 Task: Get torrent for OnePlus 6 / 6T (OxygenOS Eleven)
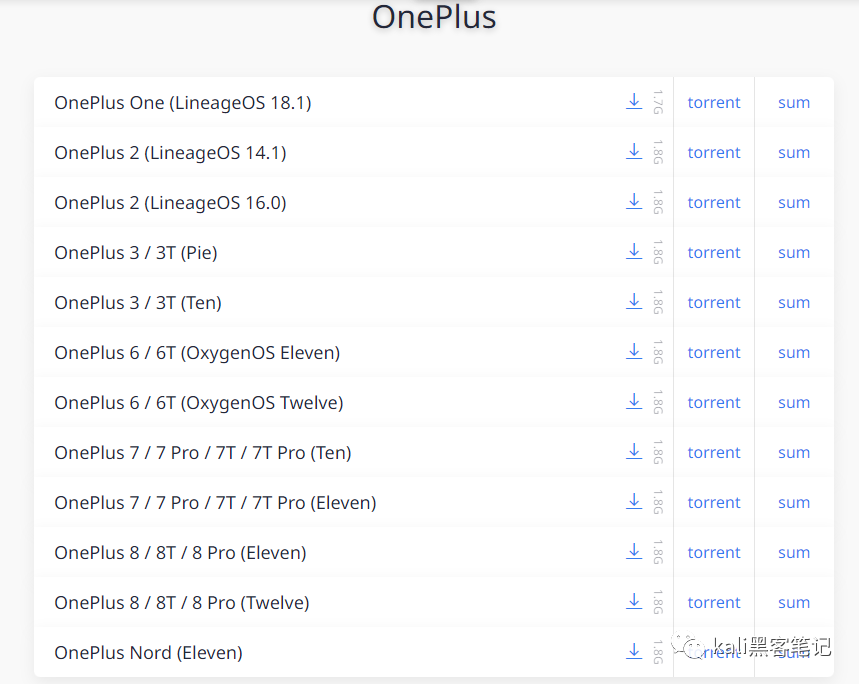coord(714,352)
